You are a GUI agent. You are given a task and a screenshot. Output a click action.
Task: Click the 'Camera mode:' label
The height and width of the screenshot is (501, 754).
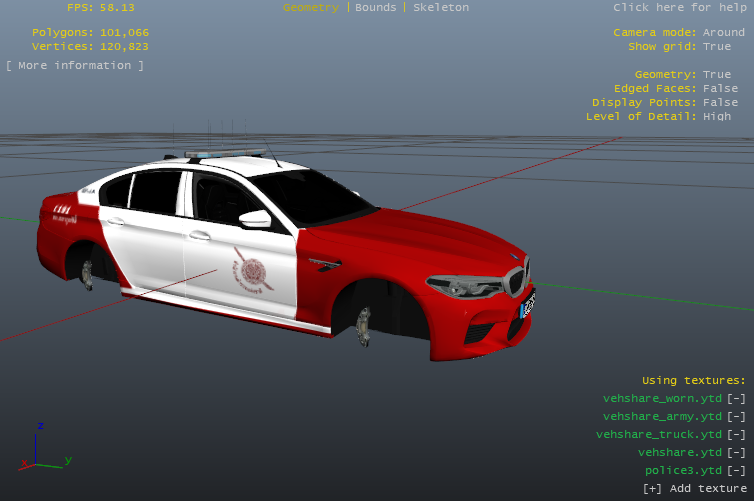pyautogui.click(x=654, y=33)
